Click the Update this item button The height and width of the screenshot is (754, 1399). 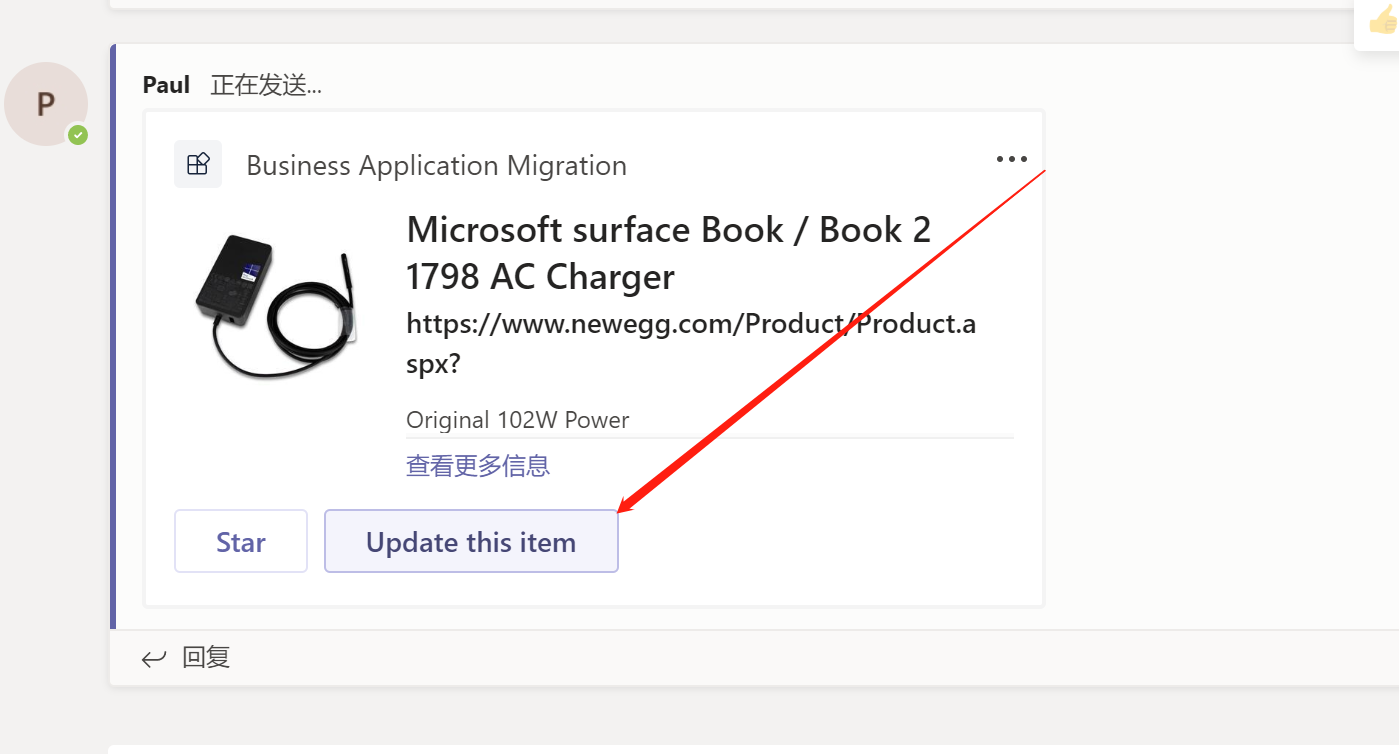click(471, 541)
